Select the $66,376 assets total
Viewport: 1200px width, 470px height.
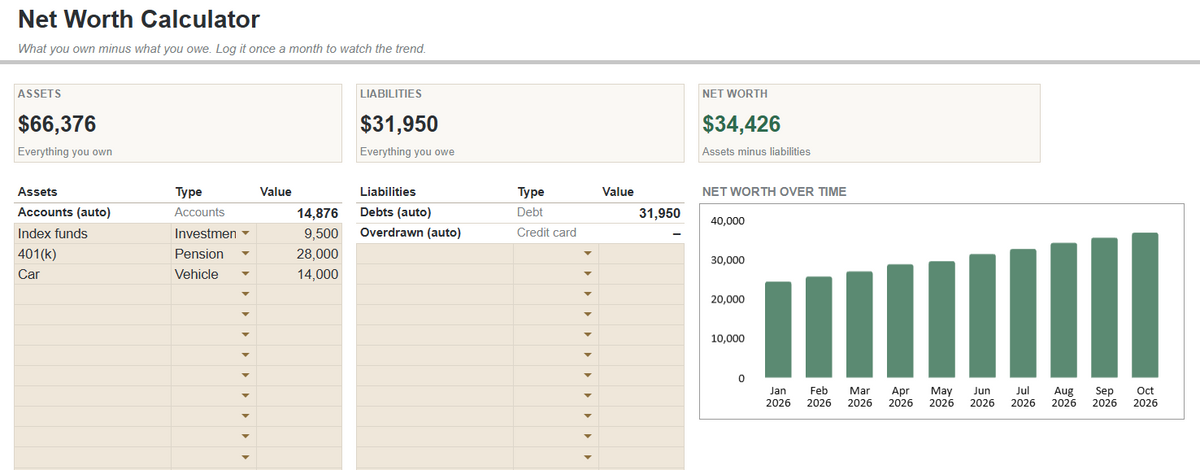point(57,124)
